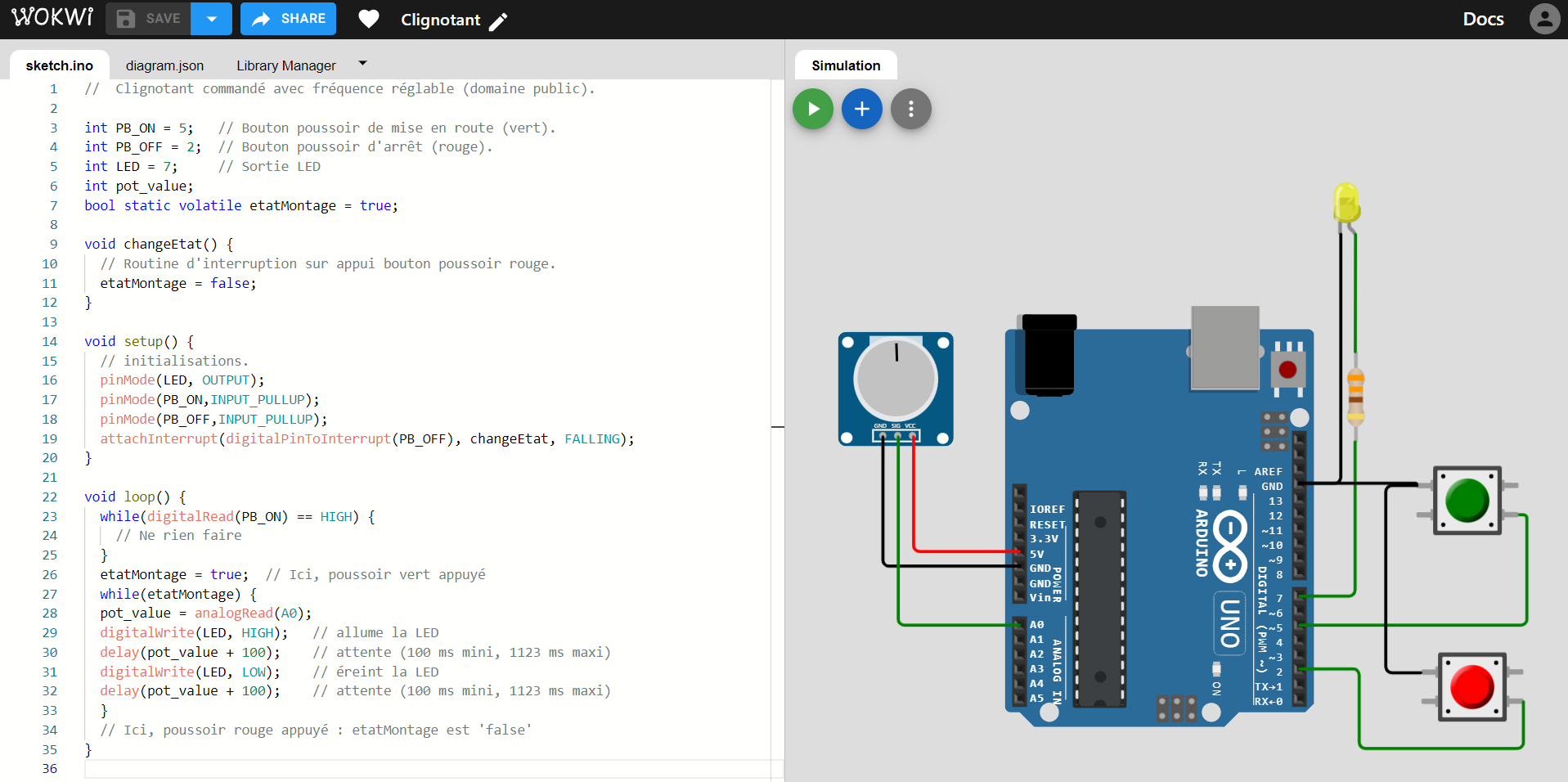Start the simulation with the play button

click(x=813, y=109)
